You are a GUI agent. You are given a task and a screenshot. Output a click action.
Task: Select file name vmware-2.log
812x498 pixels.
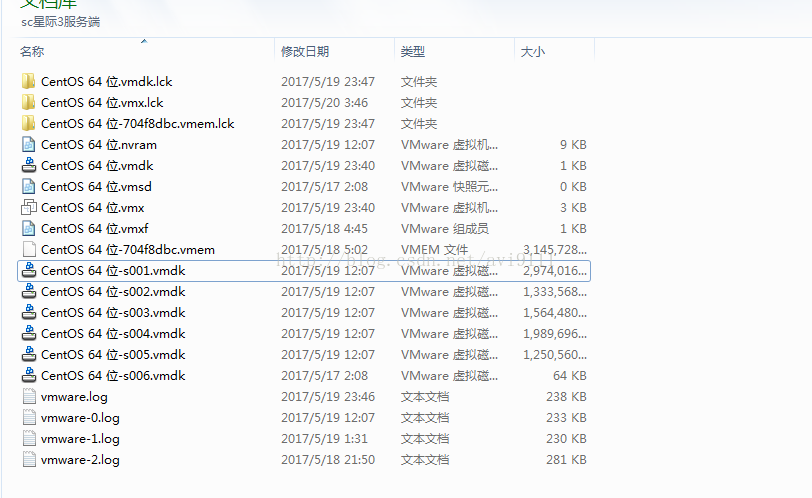click(80, 460)
